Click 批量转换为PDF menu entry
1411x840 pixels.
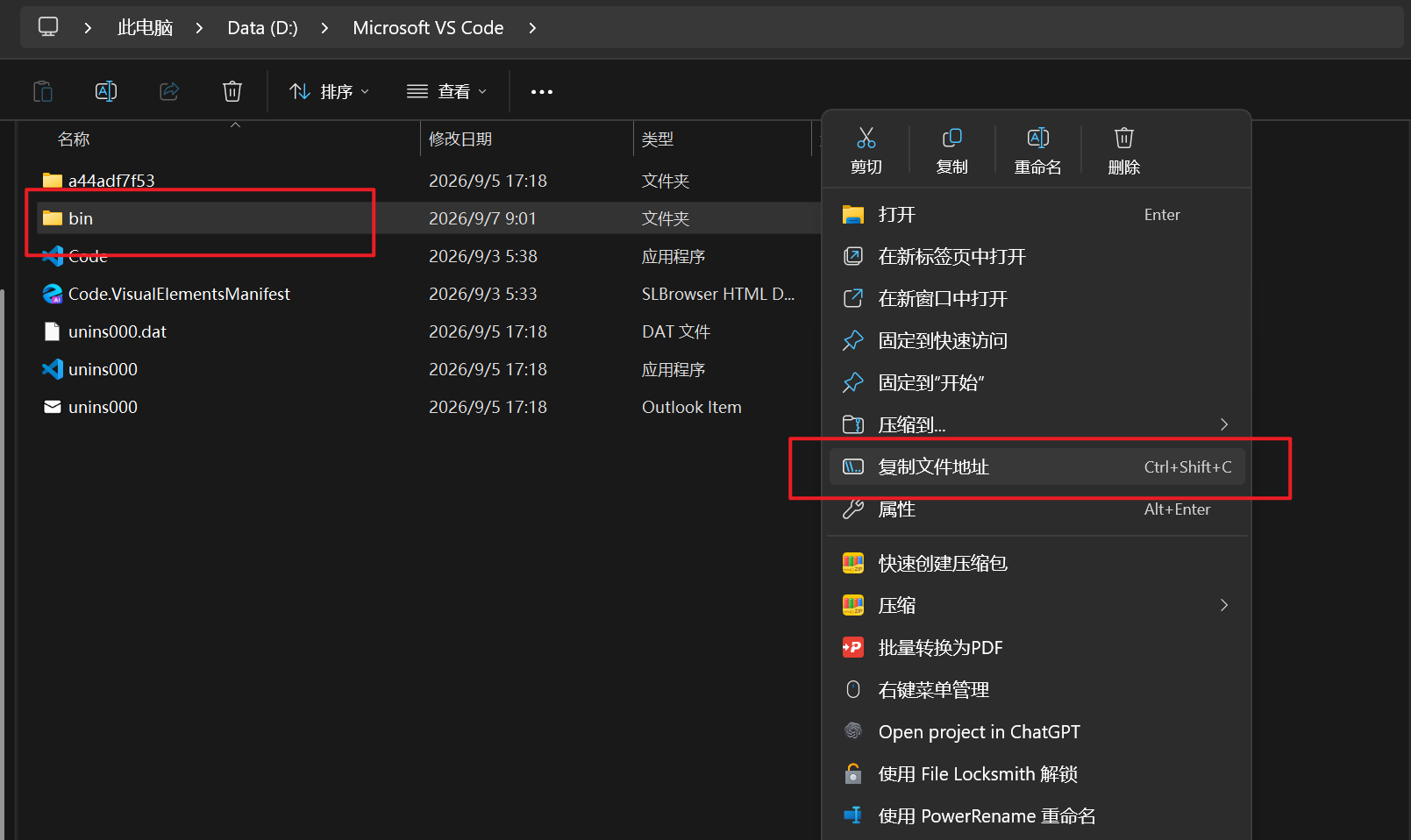coord(1037,648)
